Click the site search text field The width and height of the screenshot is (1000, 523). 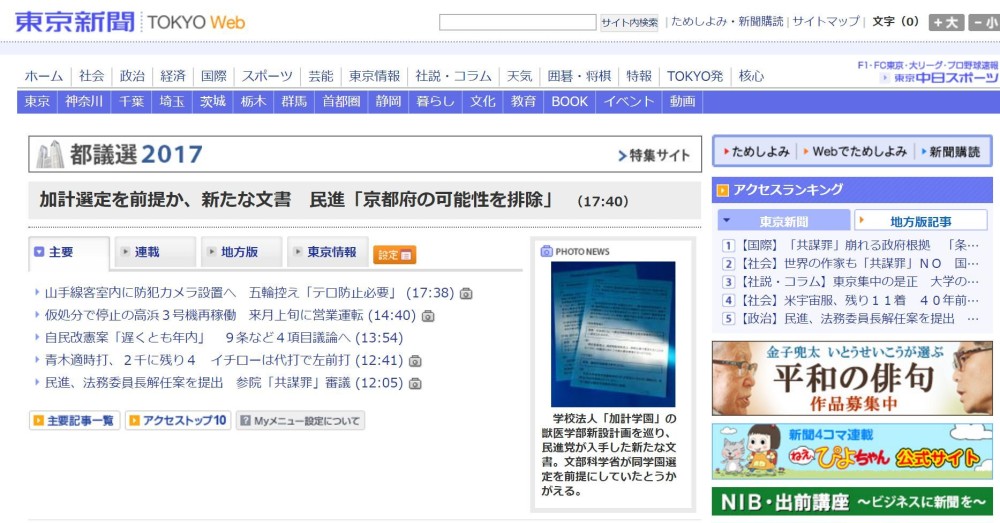tap(517, 22)
